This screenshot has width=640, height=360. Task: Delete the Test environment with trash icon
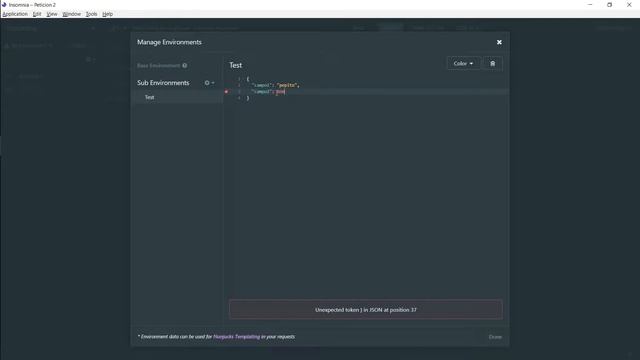tap(493, 63)
